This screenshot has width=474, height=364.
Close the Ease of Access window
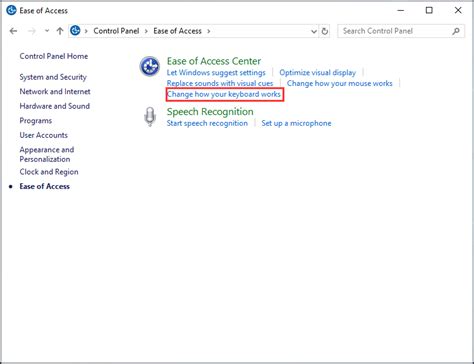coord(458,11)
